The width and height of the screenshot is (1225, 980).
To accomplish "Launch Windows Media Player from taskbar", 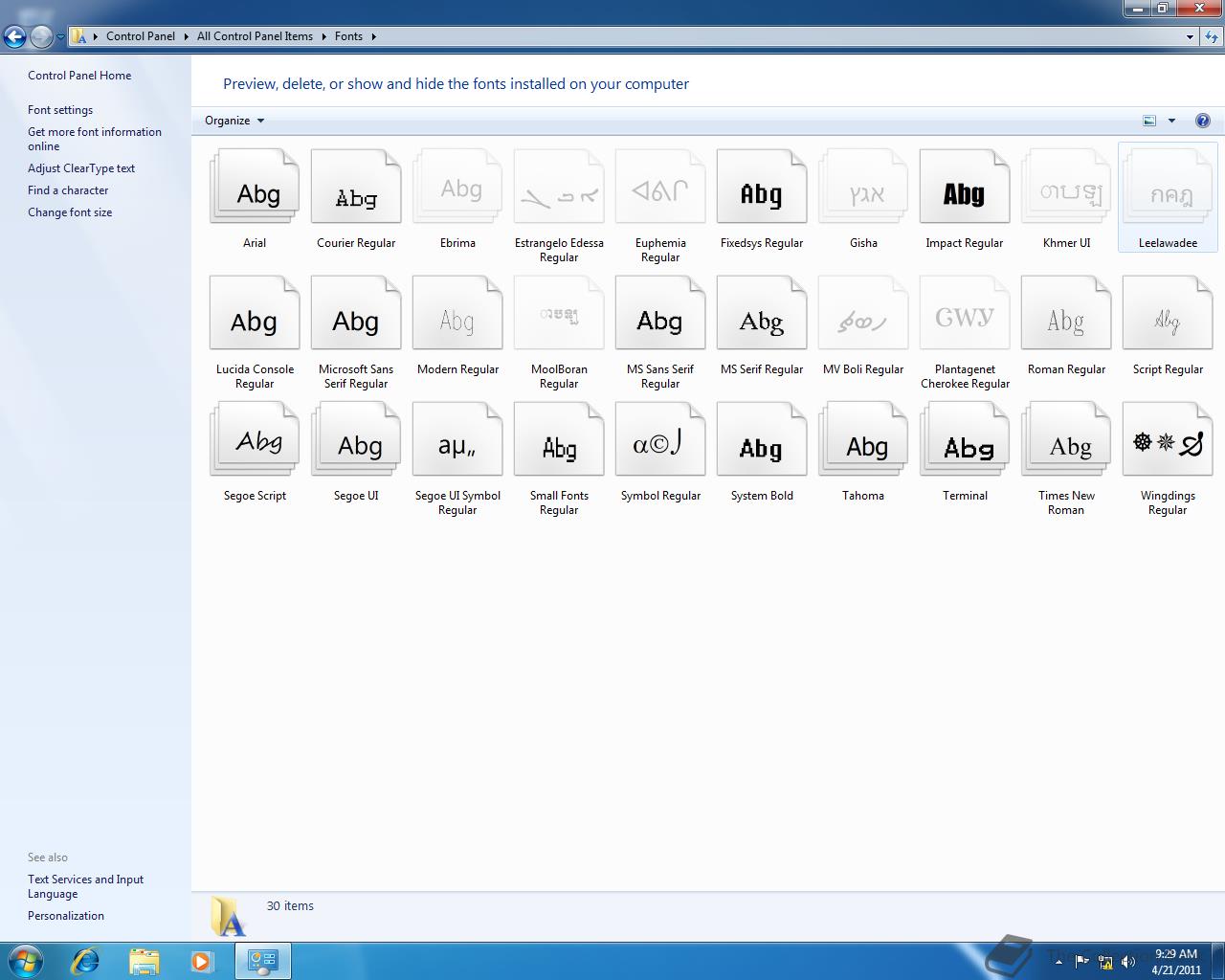I will pos(202,961).
